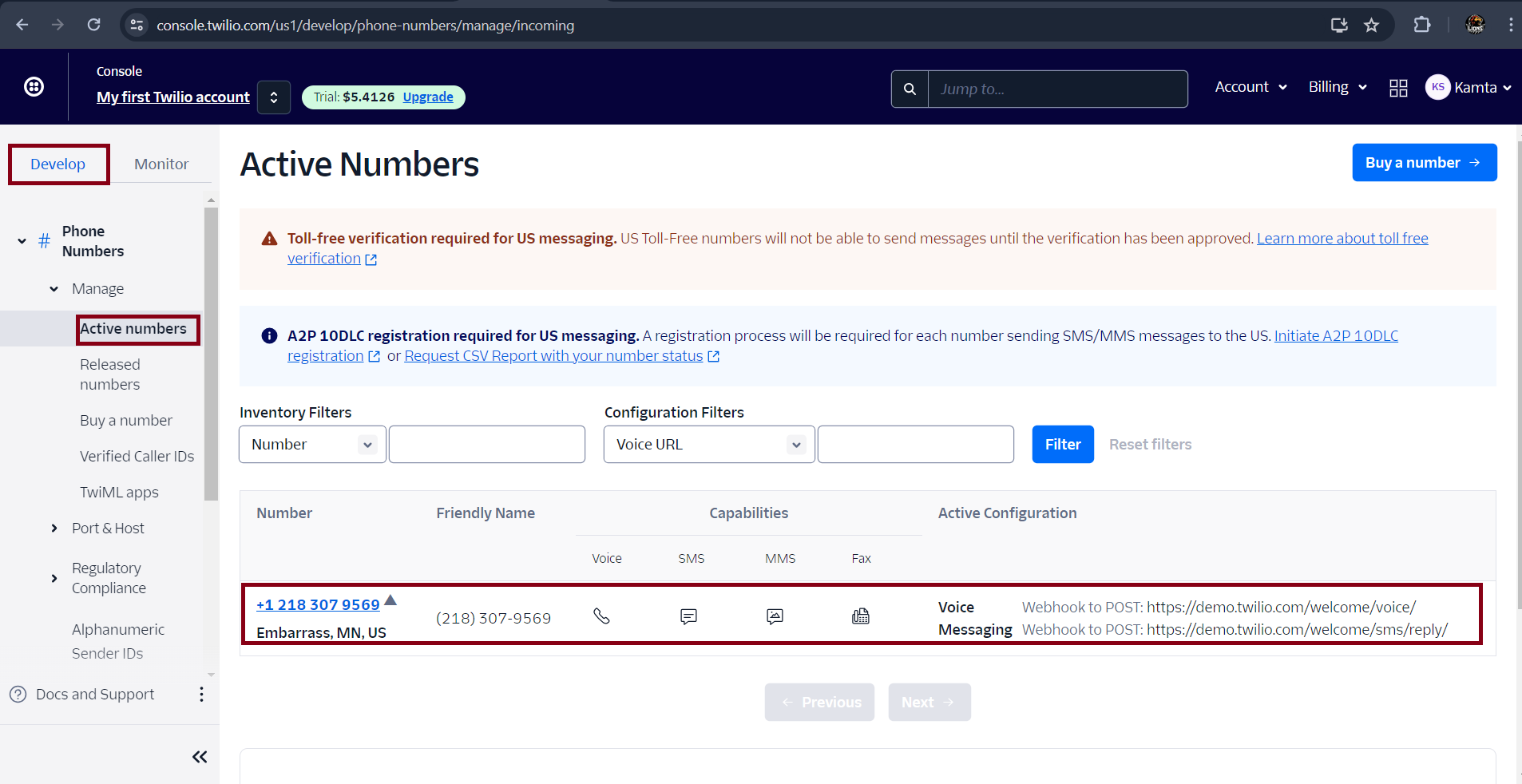Click the Fax capability icon

(860, 616)
